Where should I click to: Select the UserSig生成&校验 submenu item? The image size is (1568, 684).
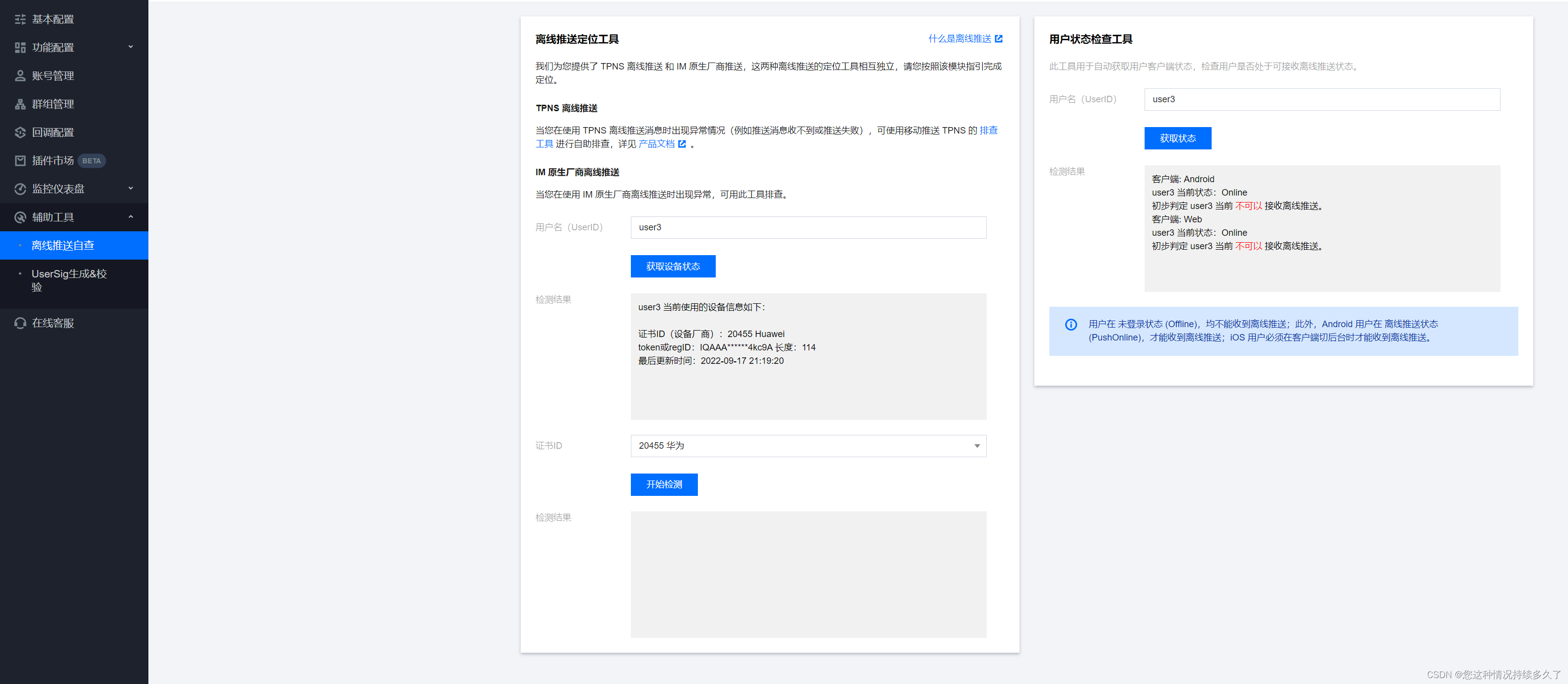click(x=74, y=280)
